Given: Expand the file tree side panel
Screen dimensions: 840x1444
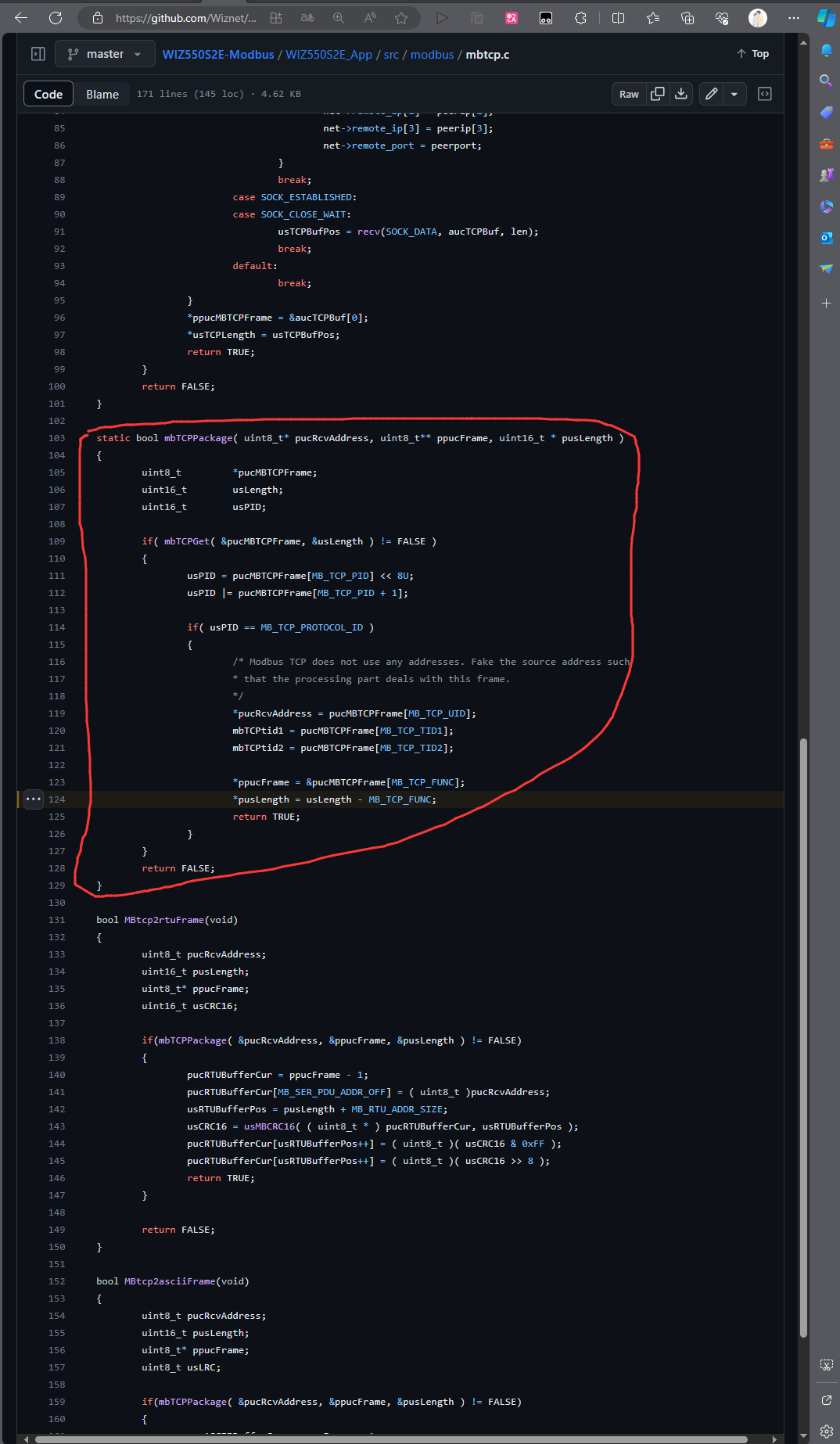Looking at the screenshot, I should 38,54.
